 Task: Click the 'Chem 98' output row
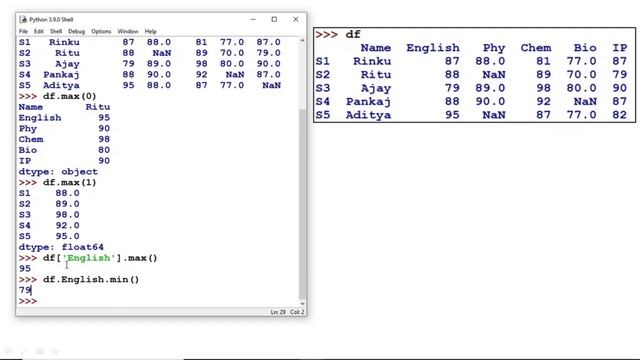coord(64,139)
